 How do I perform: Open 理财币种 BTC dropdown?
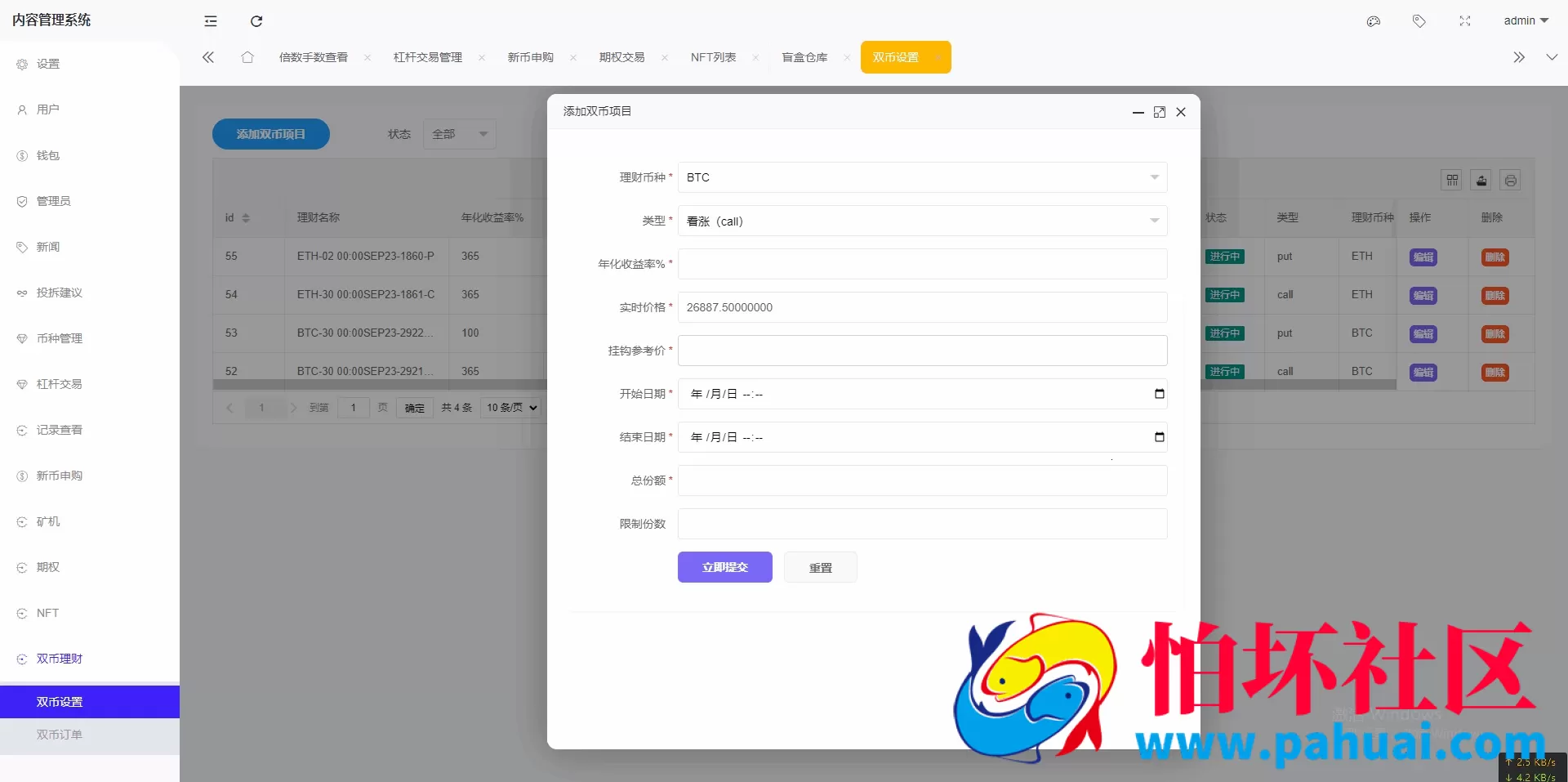(x=923, y=177)
